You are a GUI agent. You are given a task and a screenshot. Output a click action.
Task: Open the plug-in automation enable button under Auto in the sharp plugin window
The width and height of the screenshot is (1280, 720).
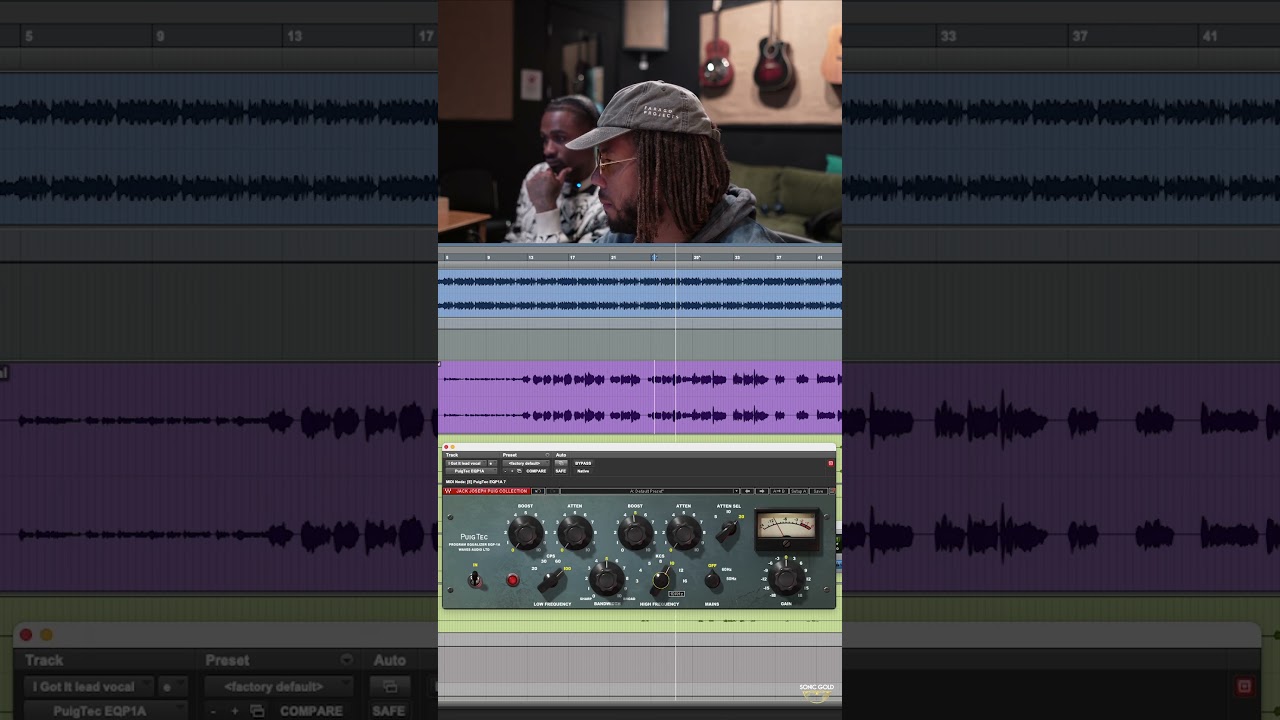[x=561, y=463]
